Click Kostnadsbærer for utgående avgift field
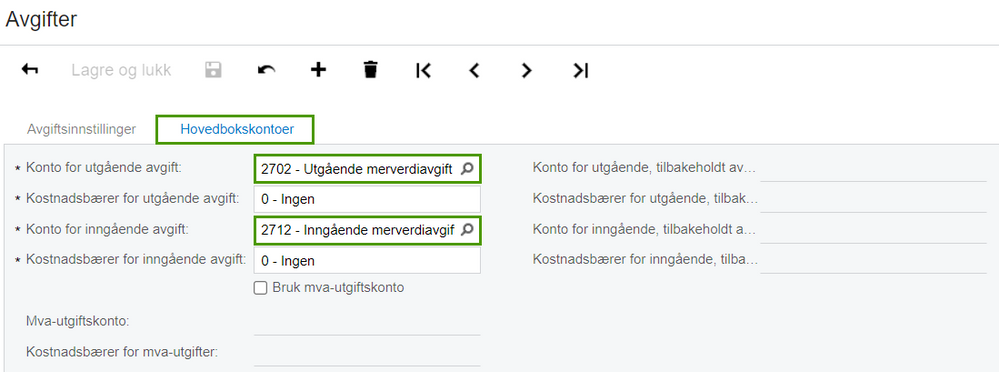The image size is (999, 372). coord(367,199)
